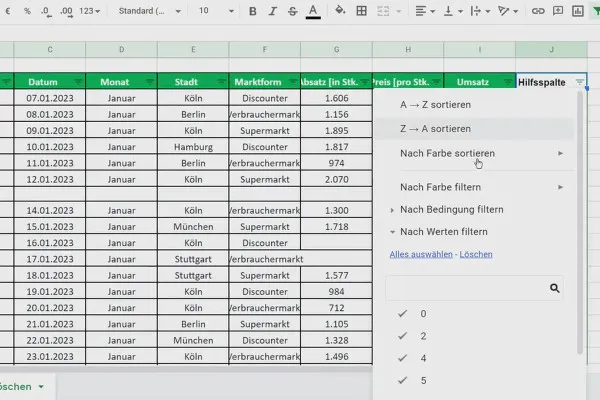Open Nach Farbe filtern submenu
Image resolution: width=600 pixels, height=400 pixels.
(474, 187)
